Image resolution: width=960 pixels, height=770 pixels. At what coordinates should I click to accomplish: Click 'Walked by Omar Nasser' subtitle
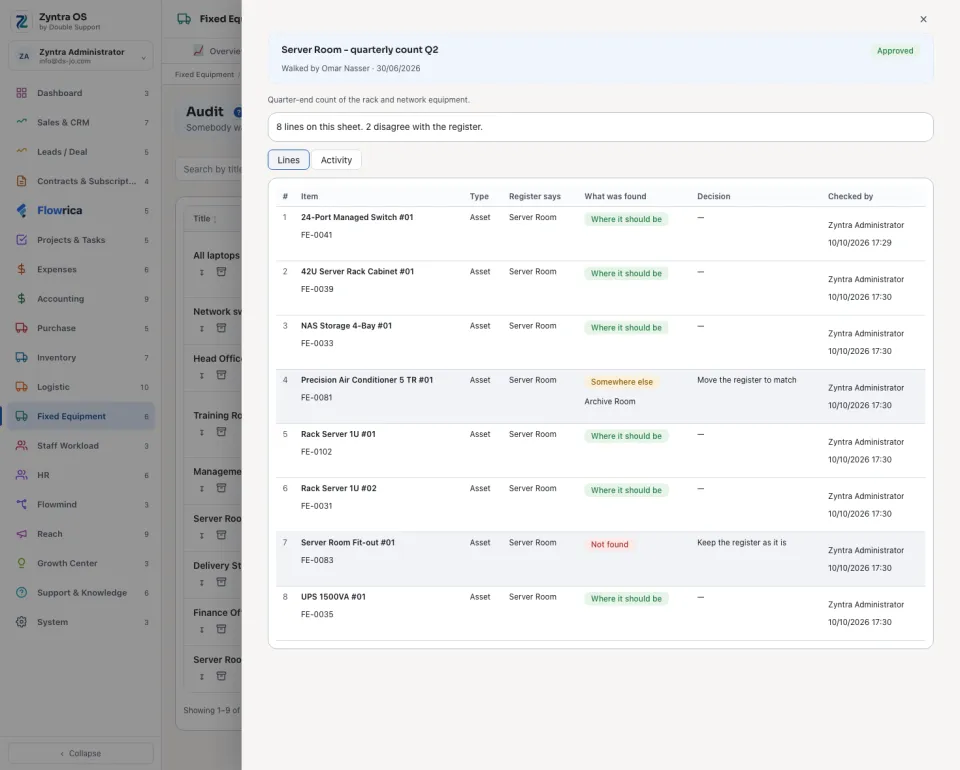coord(351,69)
